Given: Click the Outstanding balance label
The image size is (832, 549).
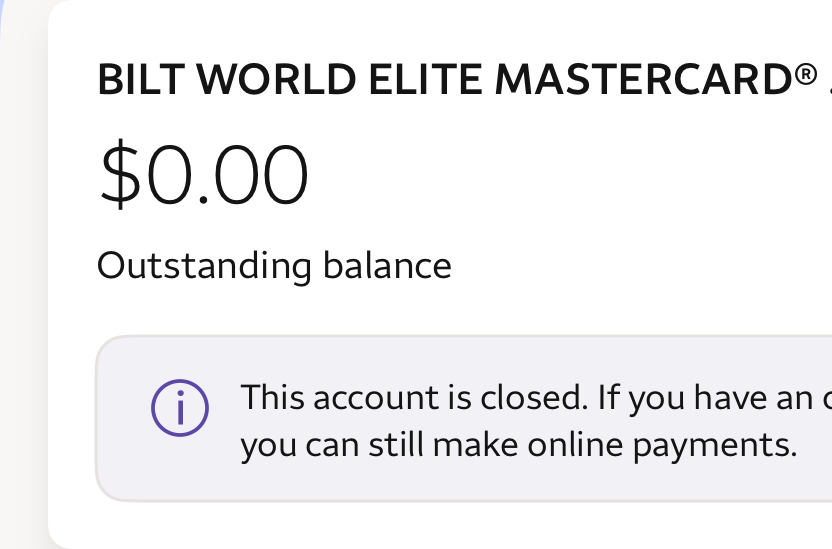Looking at the screenshot, I should click(x=274, y=266).
